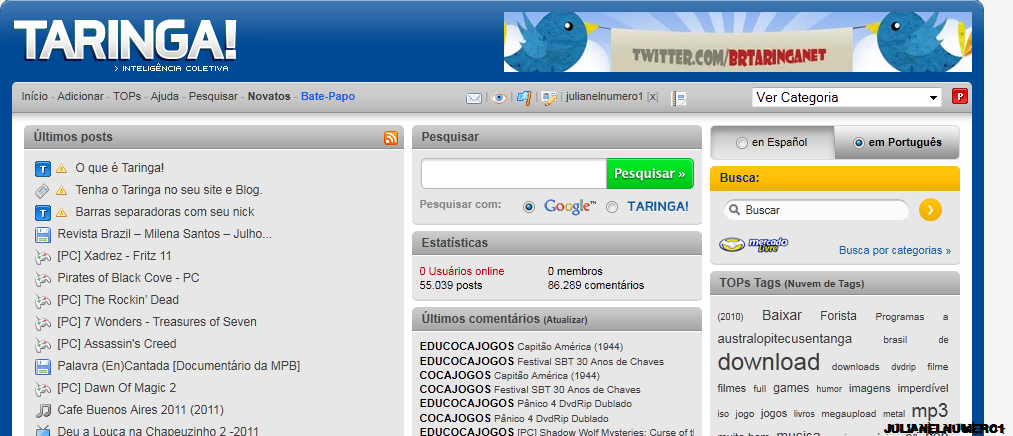This screenshot has height=436, width=1013.
Task: Log out with the [x] link
Action: pos(653,97)
